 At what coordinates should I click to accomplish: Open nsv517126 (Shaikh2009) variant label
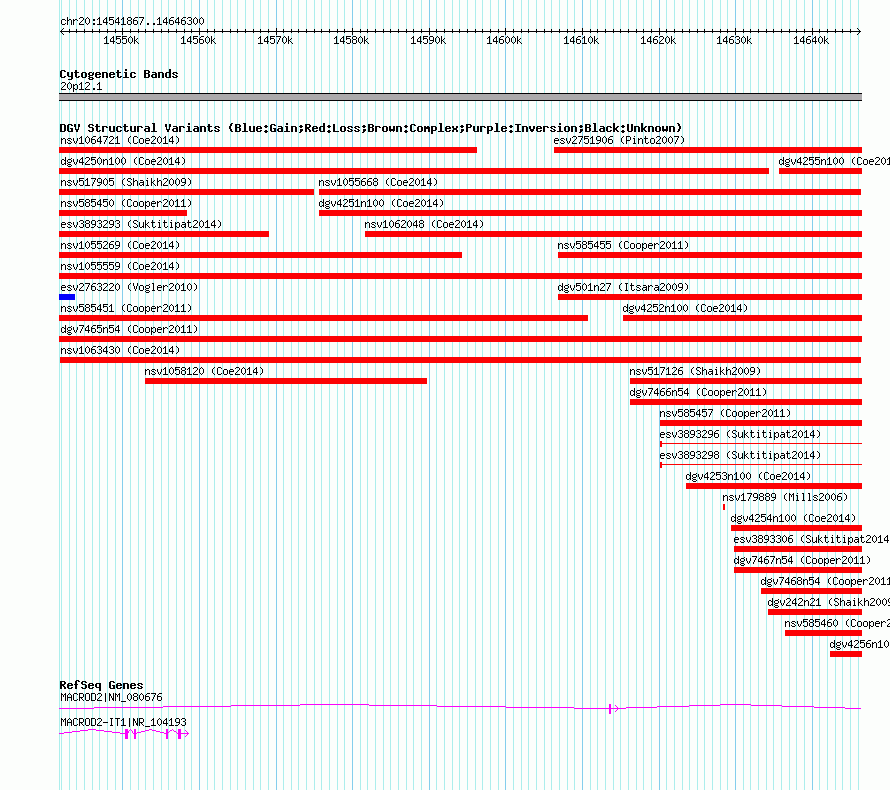pyautogui.click(x=695, y=371)
